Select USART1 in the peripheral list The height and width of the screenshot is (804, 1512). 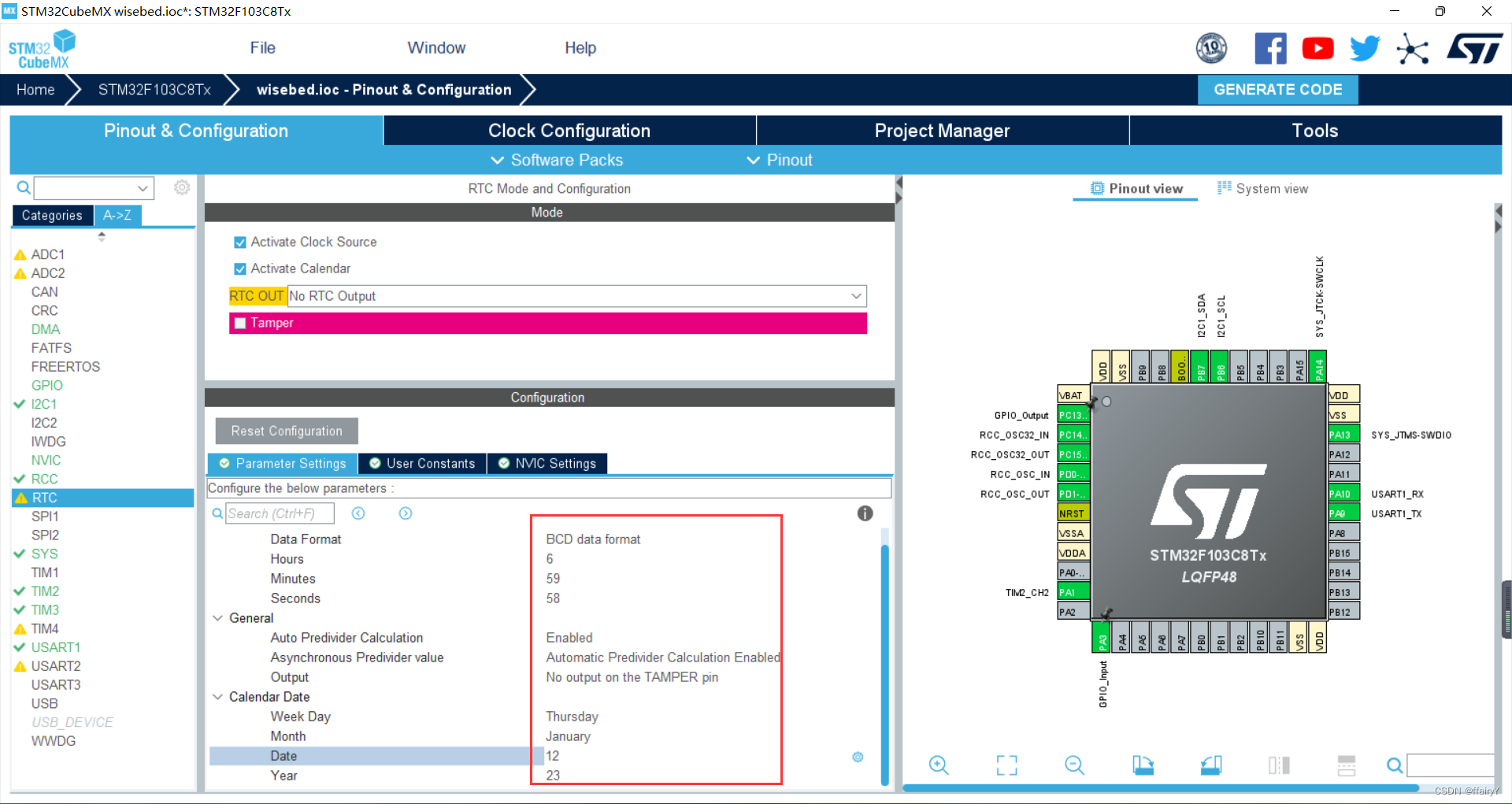[56, 647]
